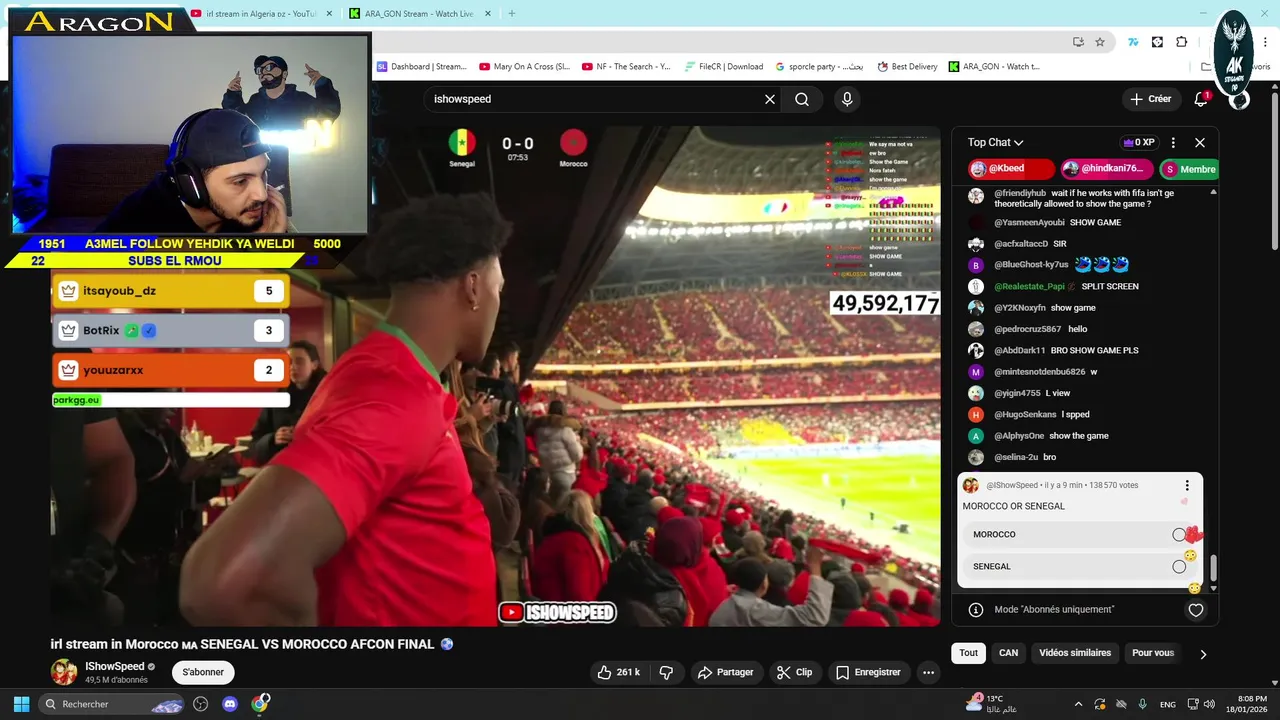Open chat options three-dot menu

(x=1173, y=142)
